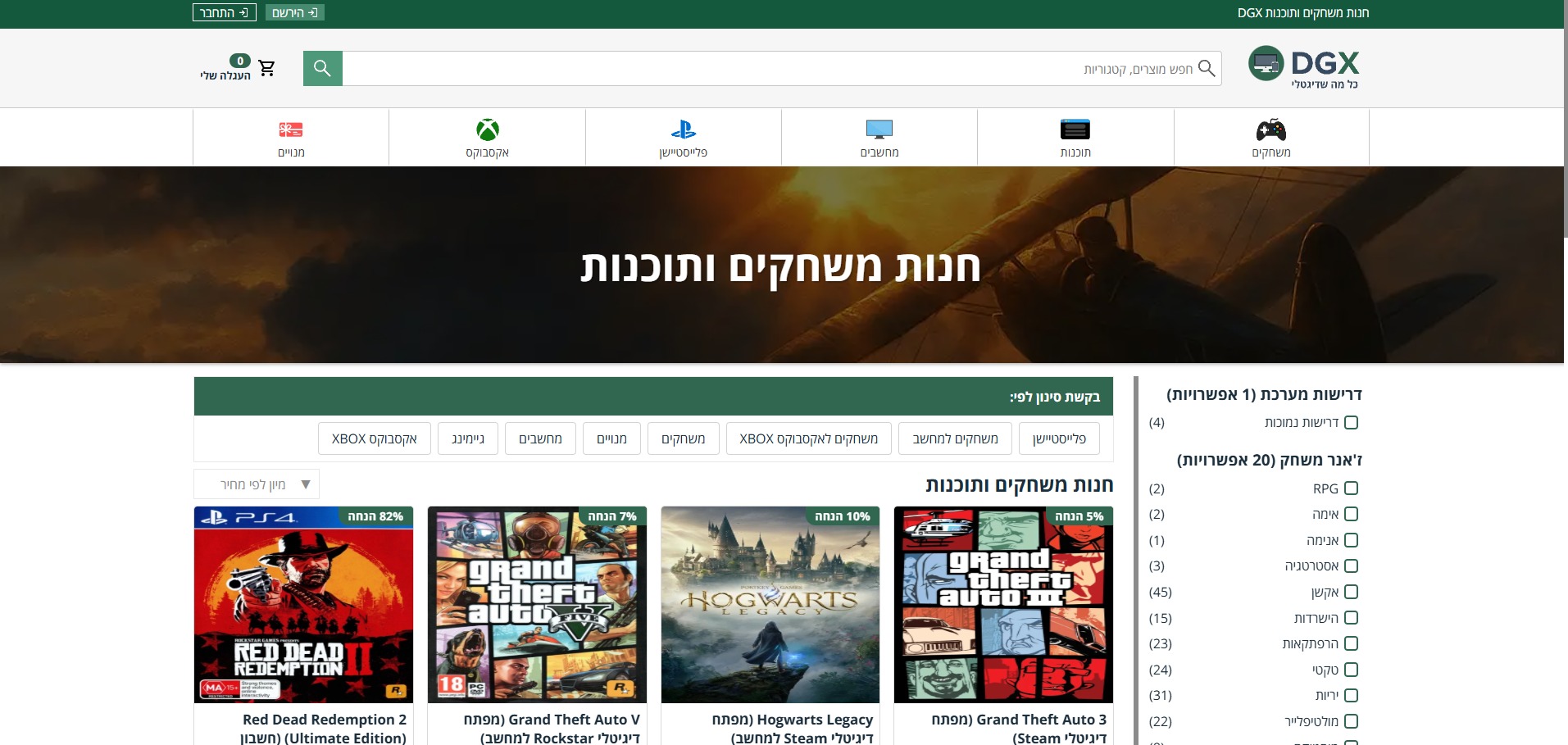Open the תוכנות software category icon
This screenshot has width=1568, height=745.
(1075, 129)
